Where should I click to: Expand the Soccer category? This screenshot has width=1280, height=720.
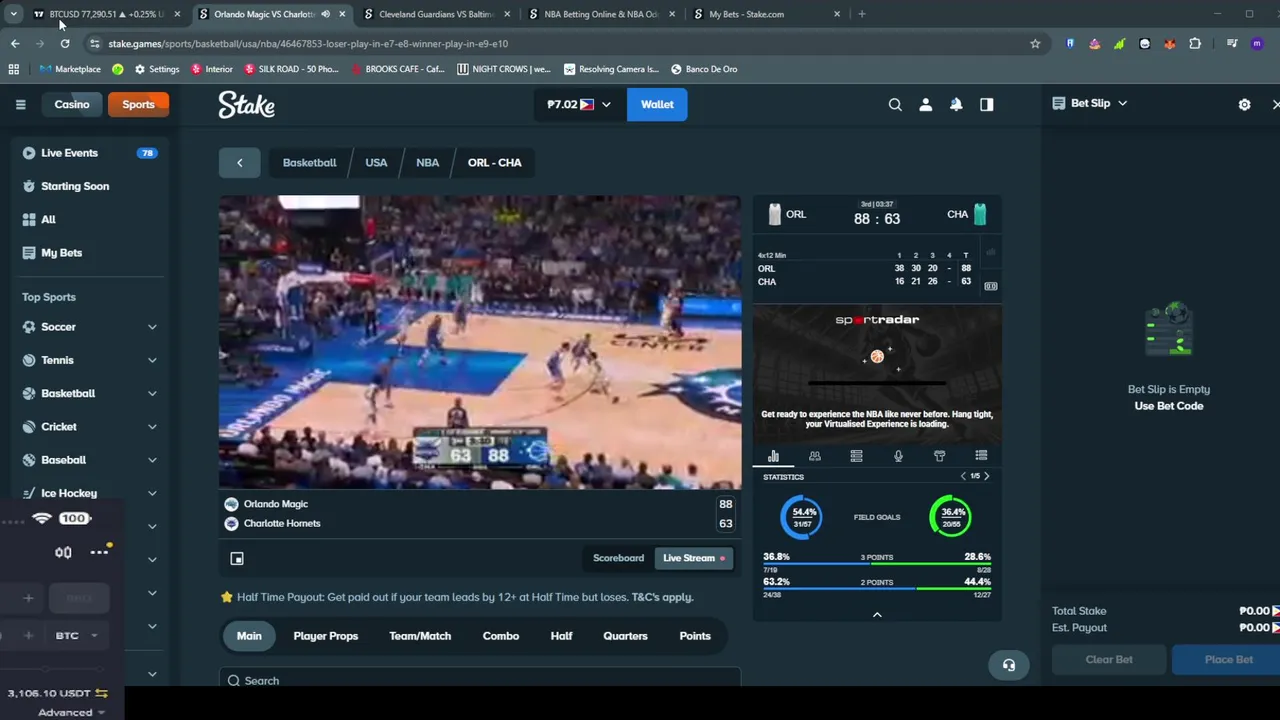[152, 327]
